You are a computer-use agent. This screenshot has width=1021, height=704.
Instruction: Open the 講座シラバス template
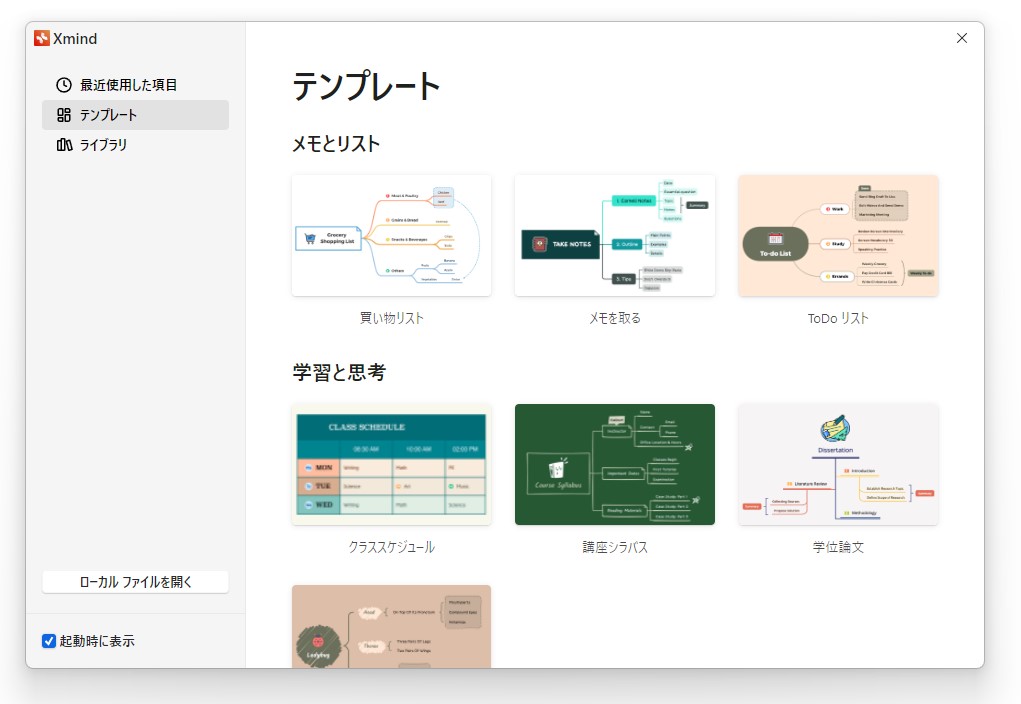(614, 464)
